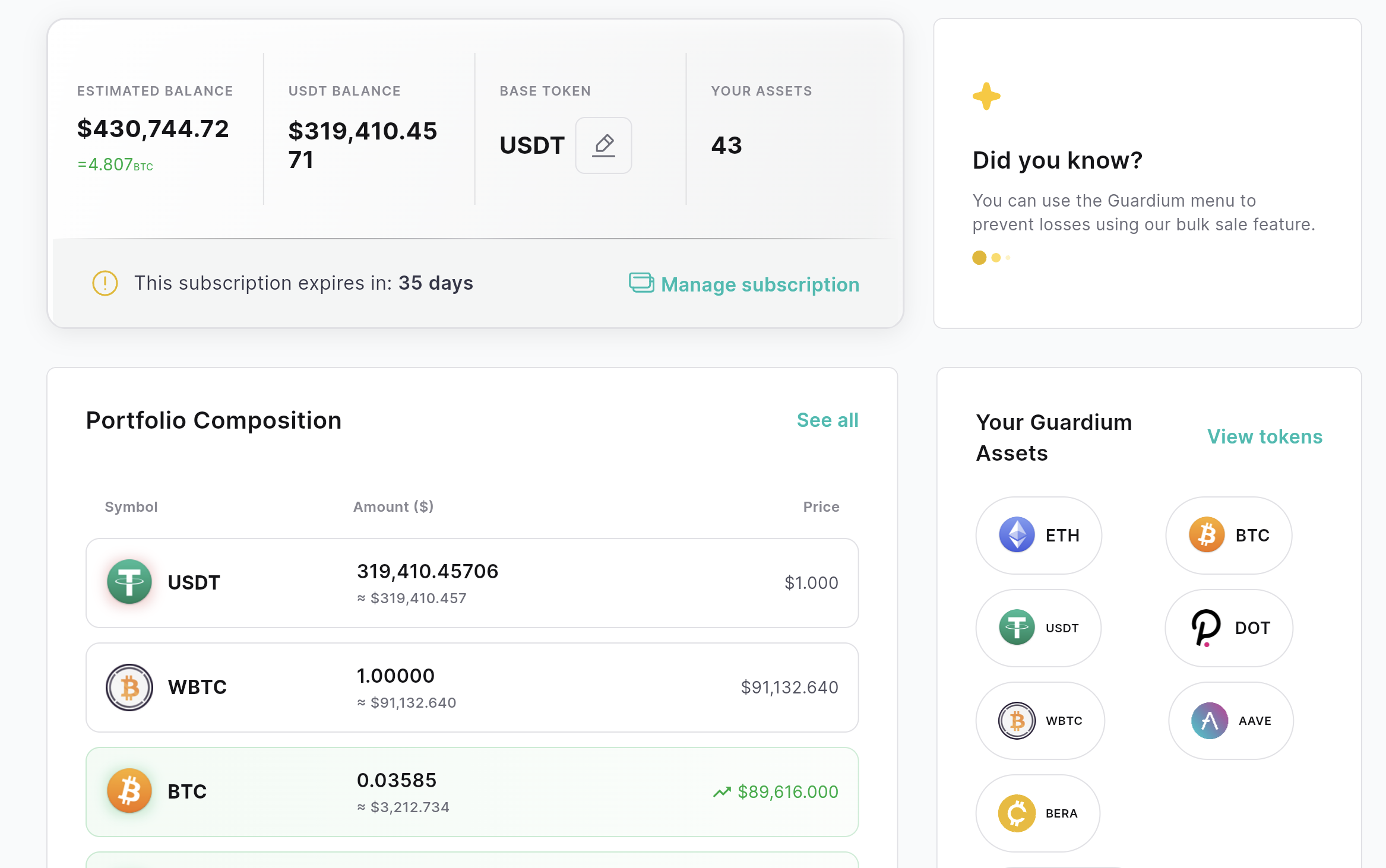Viewport: 1386px width, 868px height.
Task: Click the yellow sparkle star icon
Action: tap(986, 96)
